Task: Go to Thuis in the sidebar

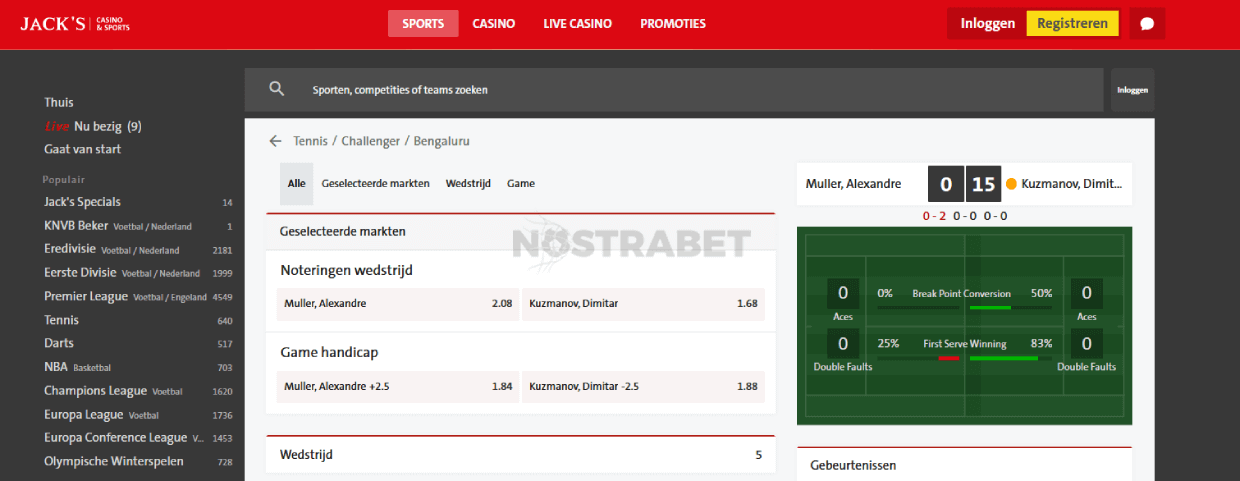Action: tap(59, 103)
